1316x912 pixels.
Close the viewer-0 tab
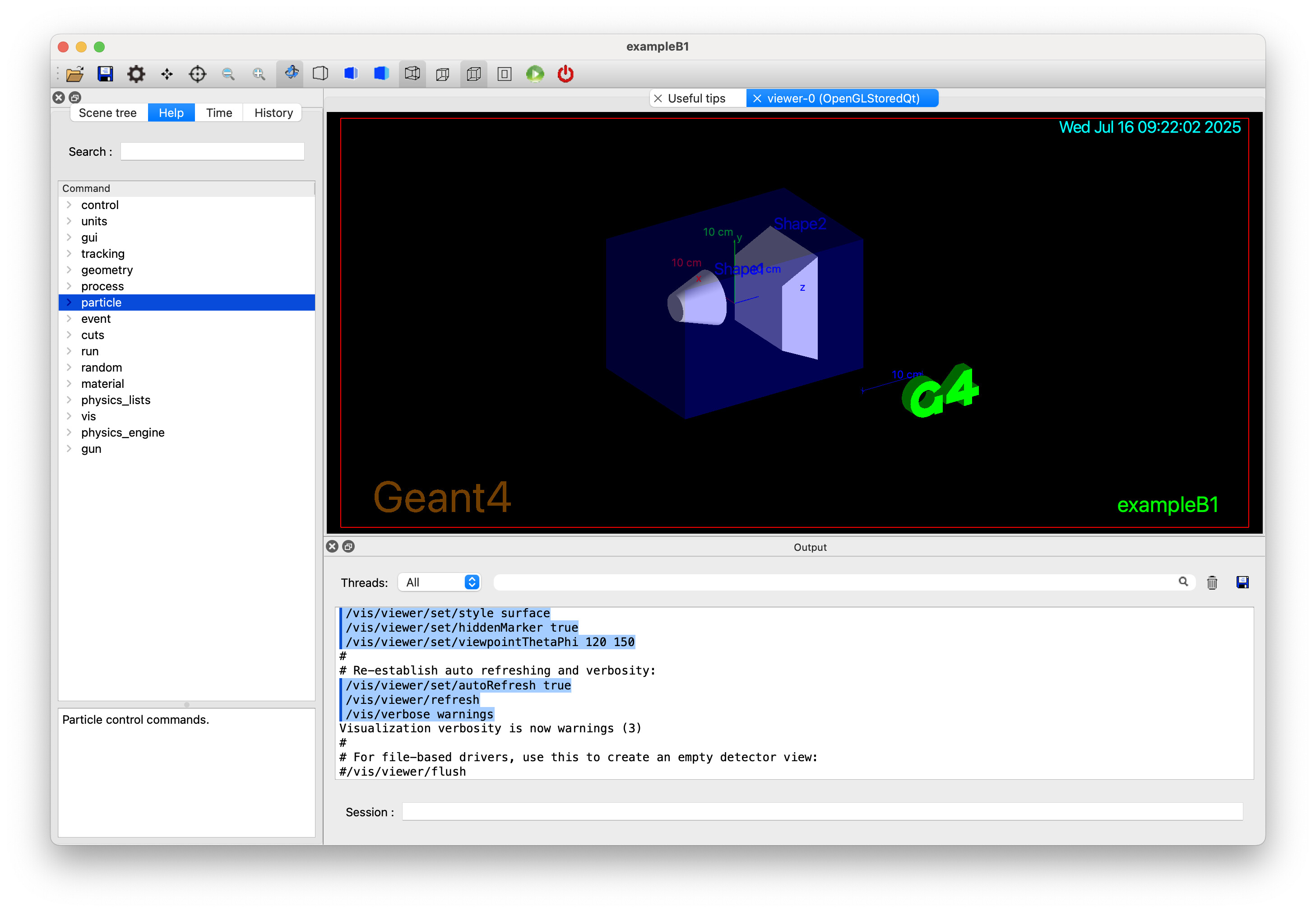coord(757,98)
